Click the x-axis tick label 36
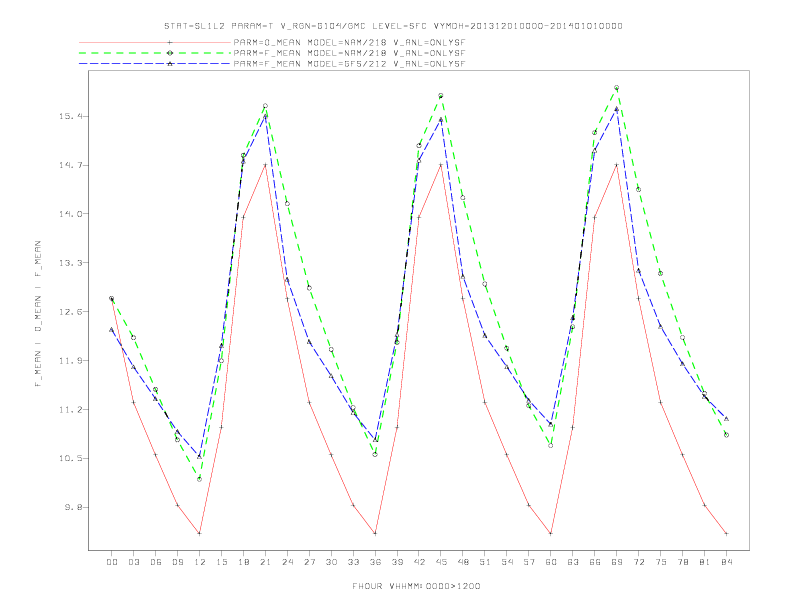 (375, 562)
